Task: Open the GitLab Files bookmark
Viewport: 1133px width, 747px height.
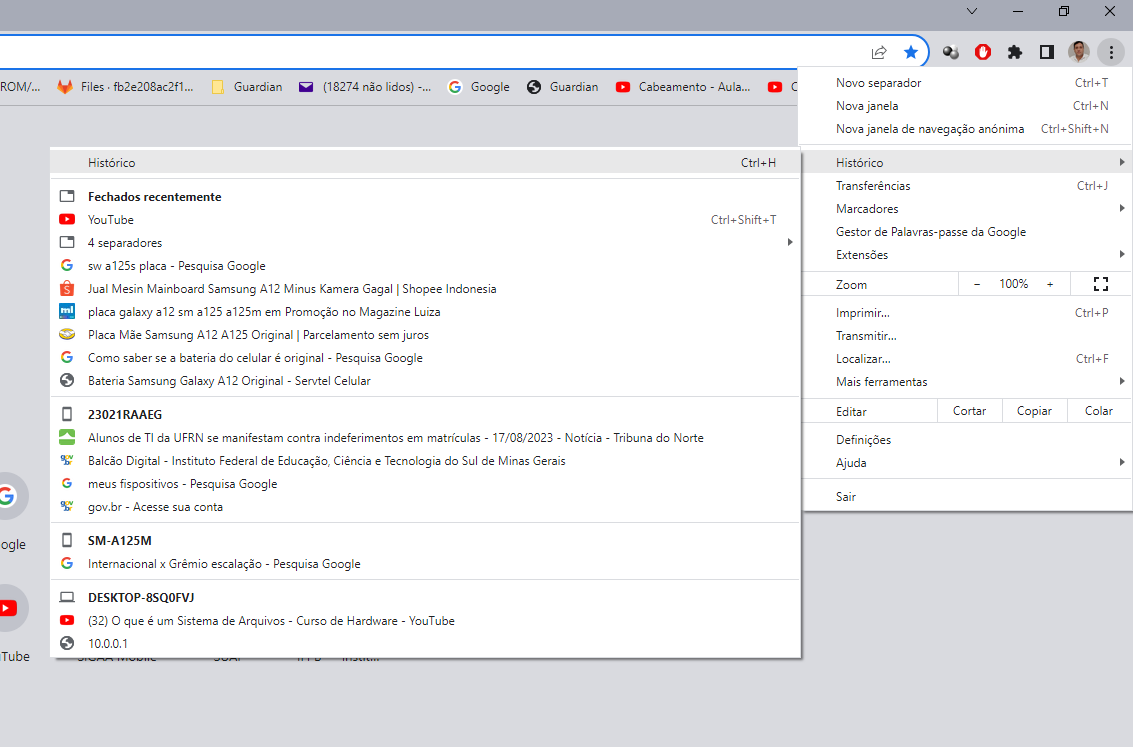Action: (126, 87)
